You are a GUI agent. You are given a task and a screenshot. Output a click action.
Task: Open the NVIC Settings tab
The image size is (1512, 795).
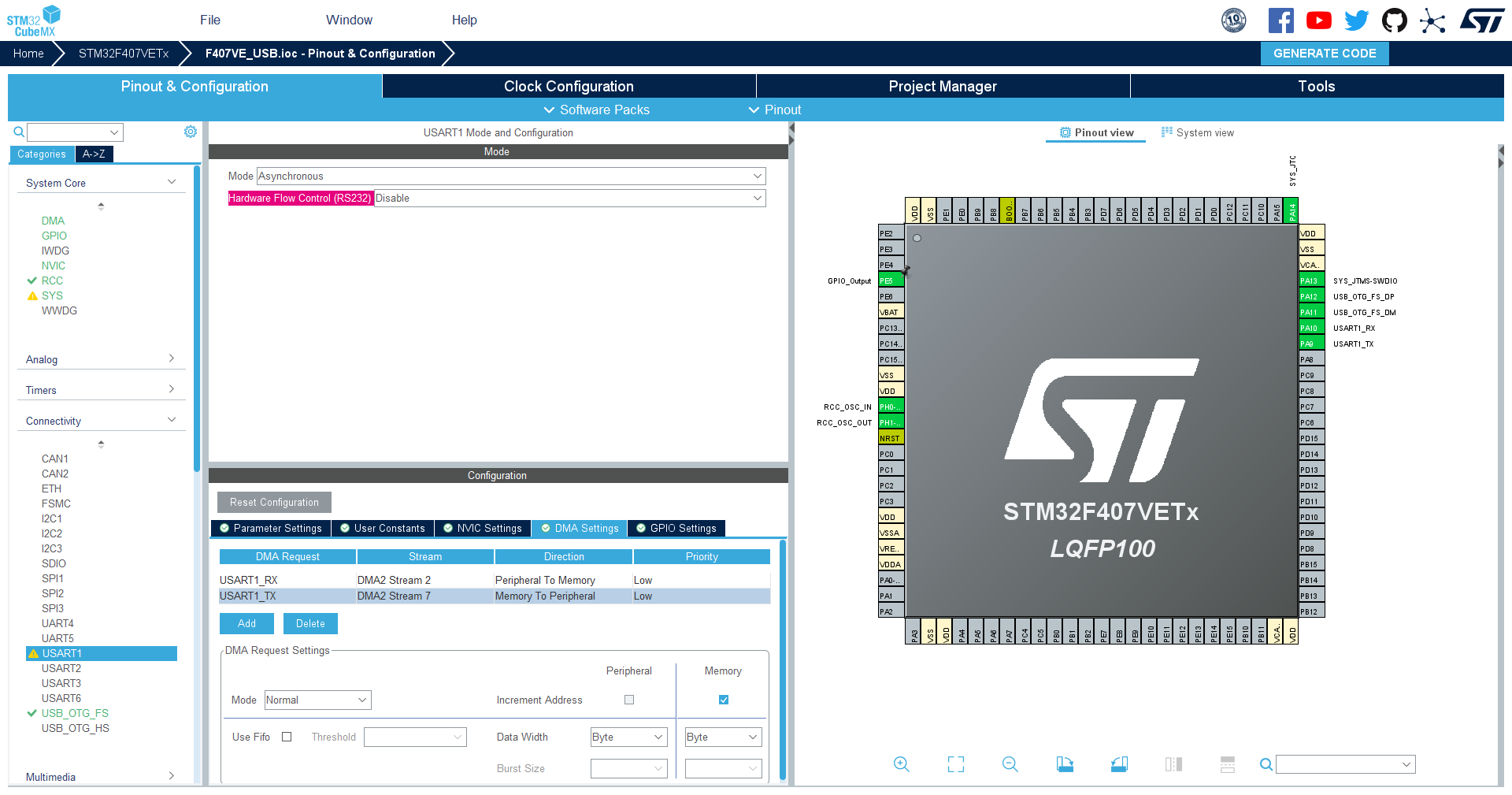point(483,528)
